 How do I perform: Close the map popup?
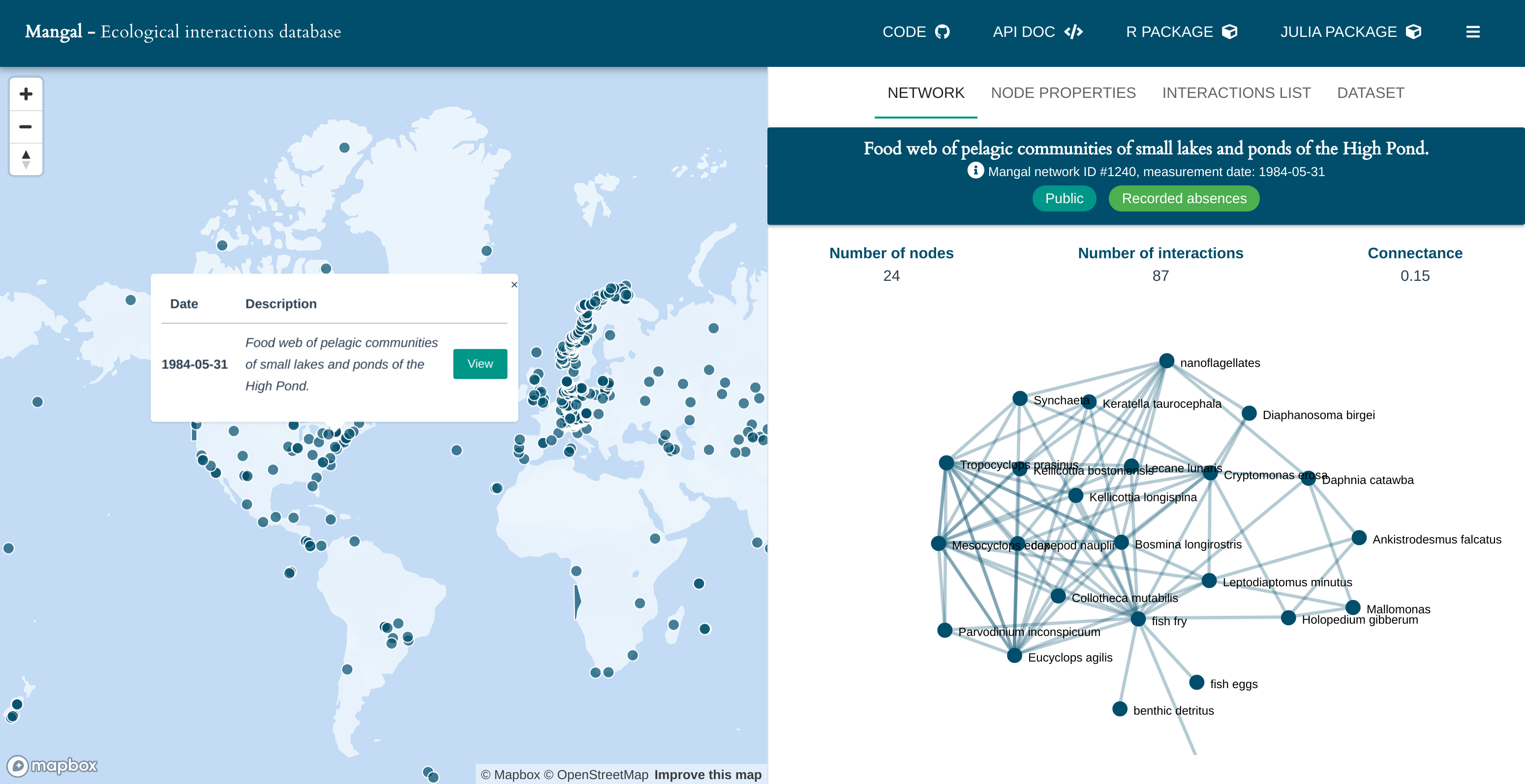tap(514, 285)
